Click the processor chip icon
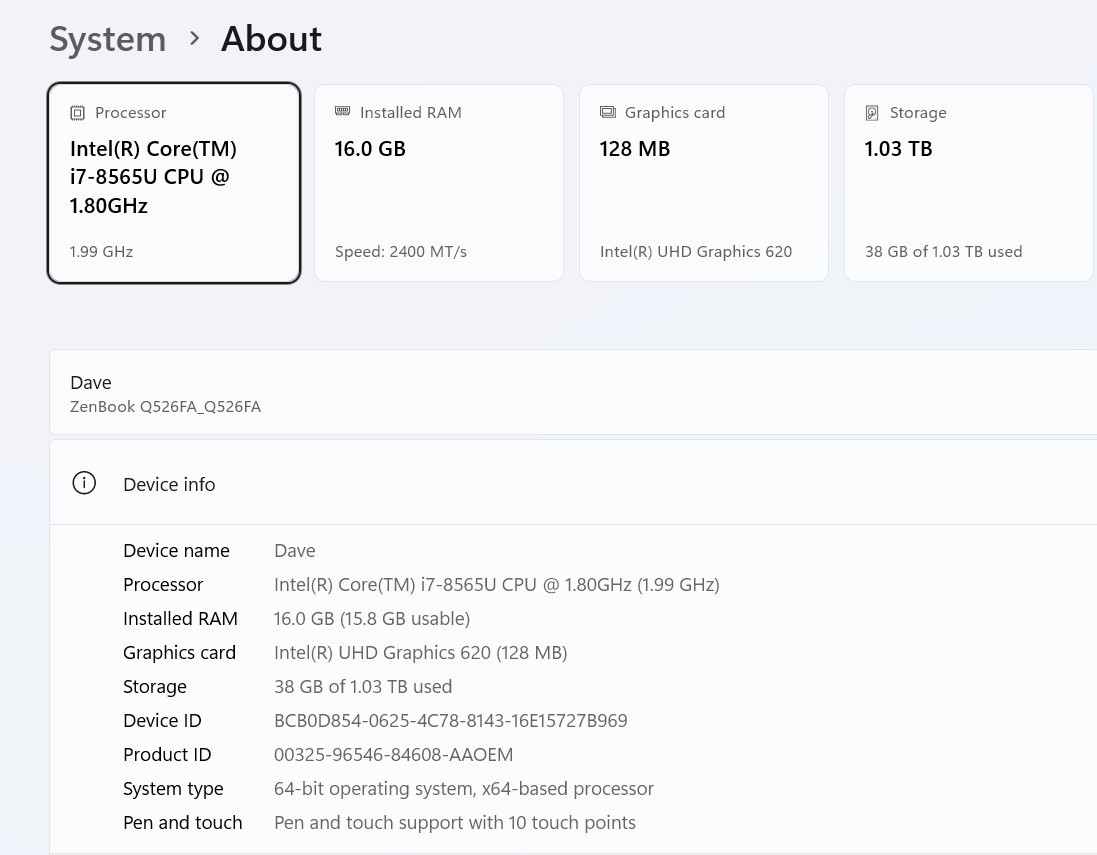This screenshot has height=855, width=1097. pyautogui.click(x=78, y=113)
